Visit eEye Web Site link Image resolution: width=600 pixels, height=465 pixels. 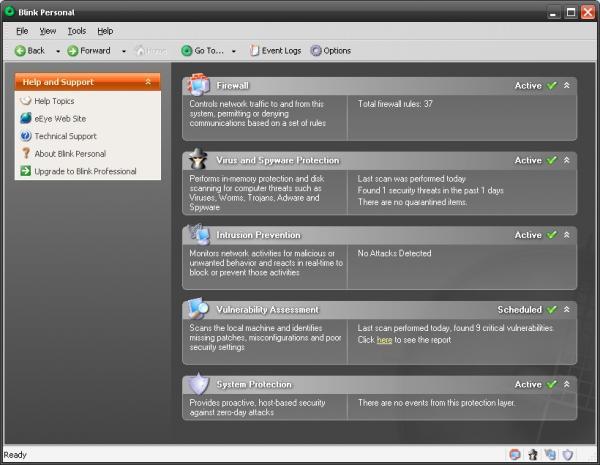60,119
